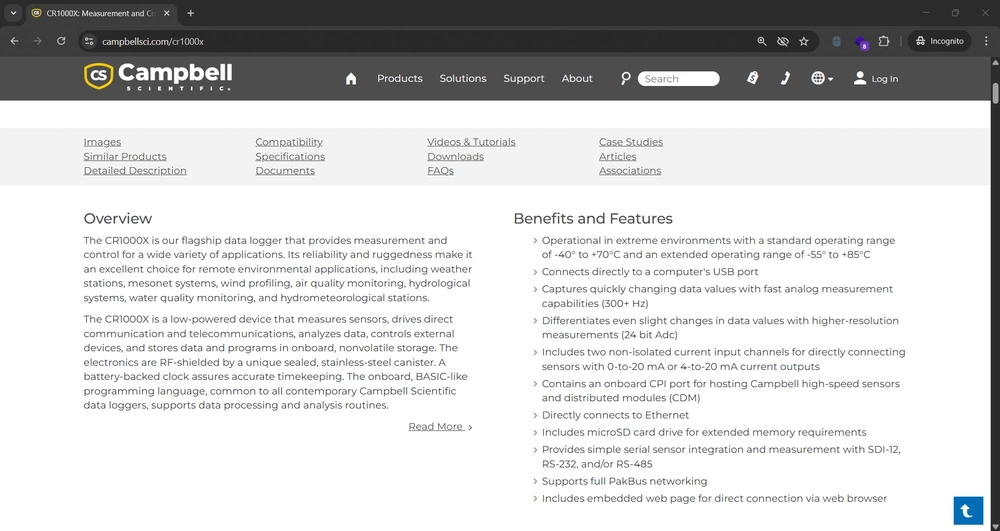Go to the home page icon
Viewport: 1000px width, 531px height.
click(x=351, y=78)
